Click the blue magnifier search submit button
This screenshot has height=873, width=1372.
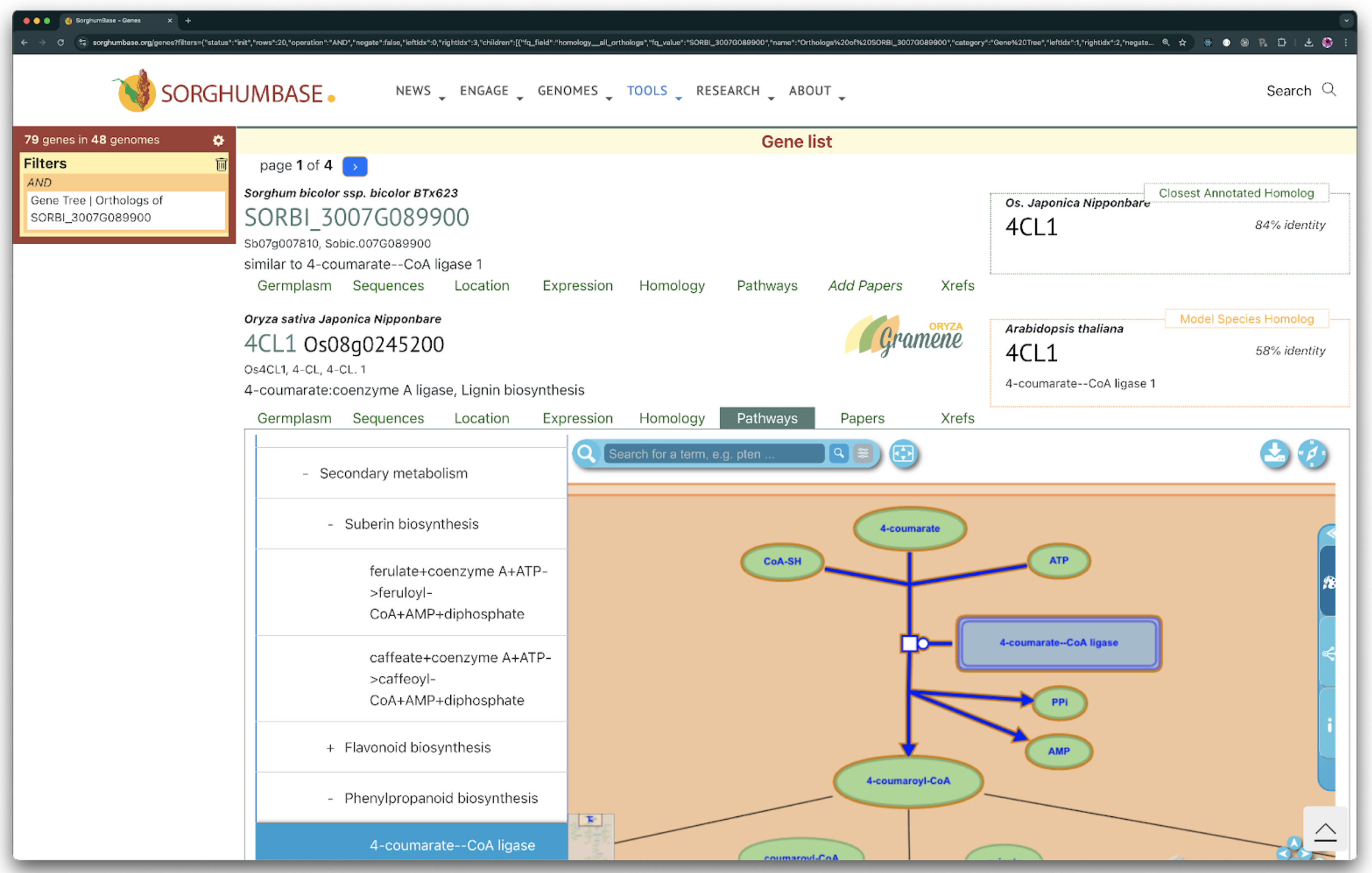838,453
